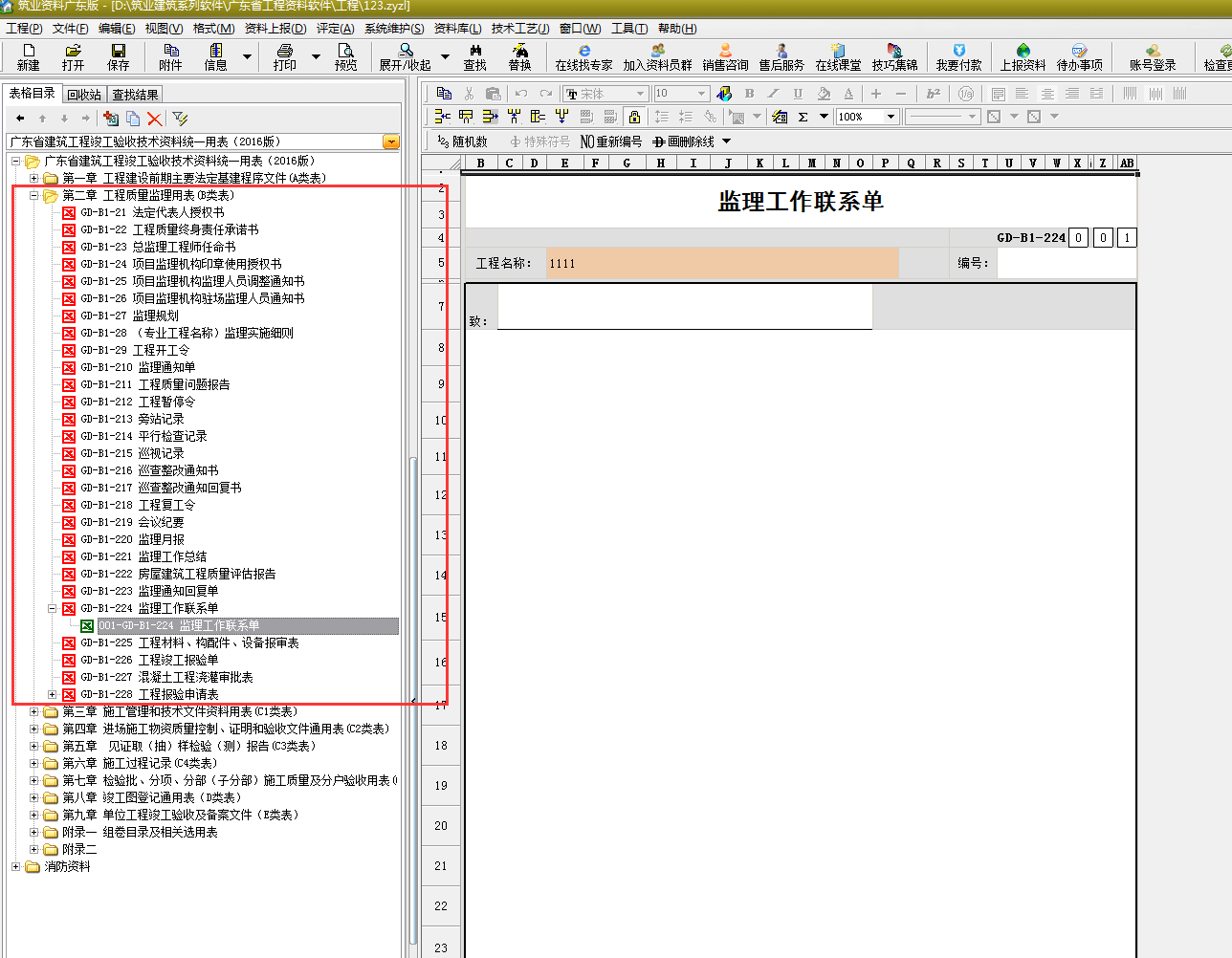The height and width of the screenshot is (958, 1232).
Task: Open the 附件 attachments tool
Action: (170, 56)
